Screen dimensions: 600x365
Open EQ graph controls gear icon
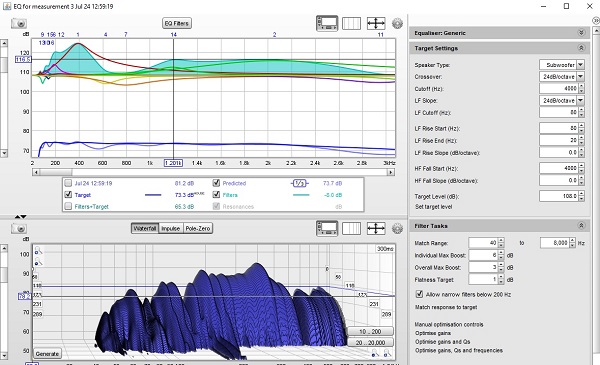tap(397, 23)
